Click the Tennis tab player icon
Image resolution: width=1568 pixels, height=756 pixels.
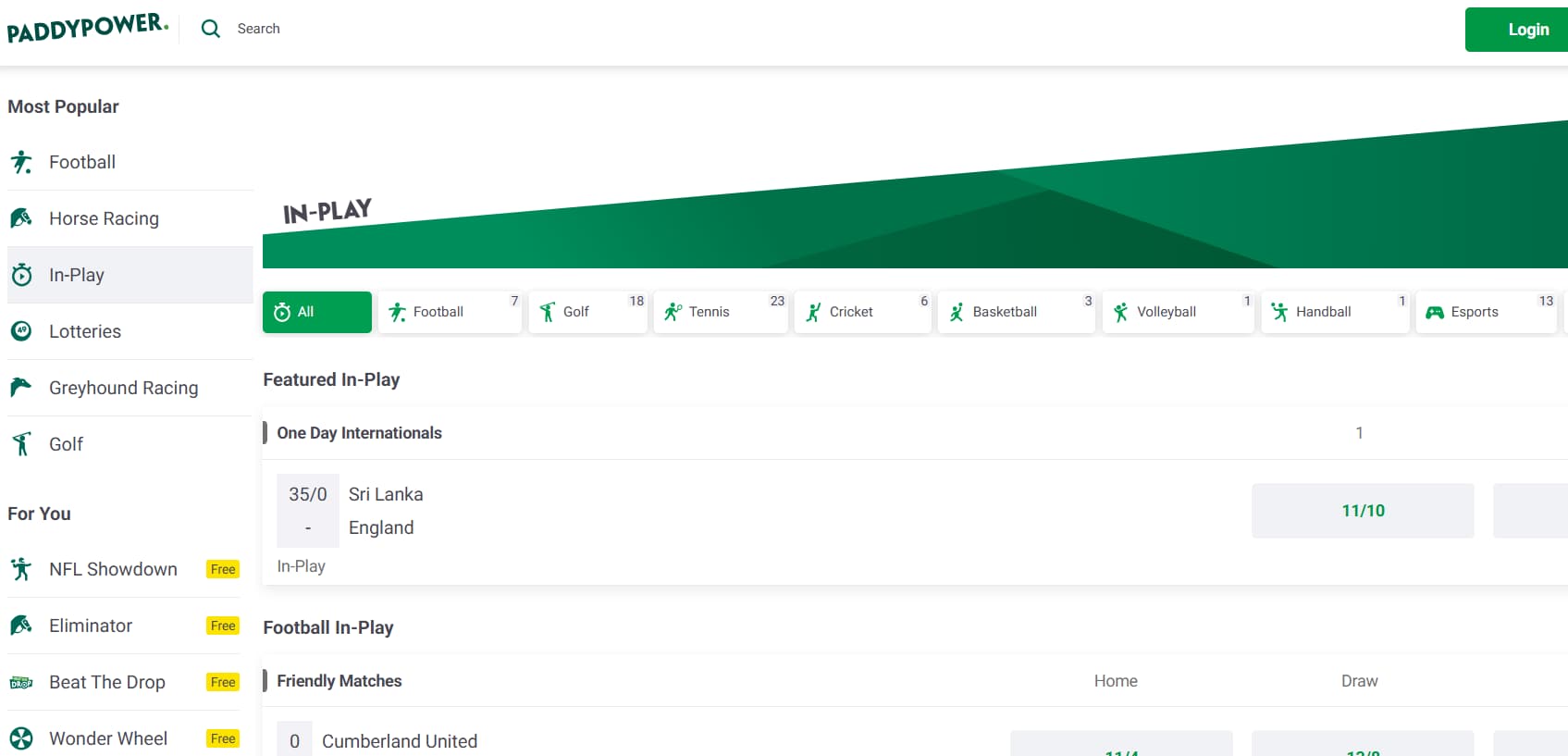(673, 313)
